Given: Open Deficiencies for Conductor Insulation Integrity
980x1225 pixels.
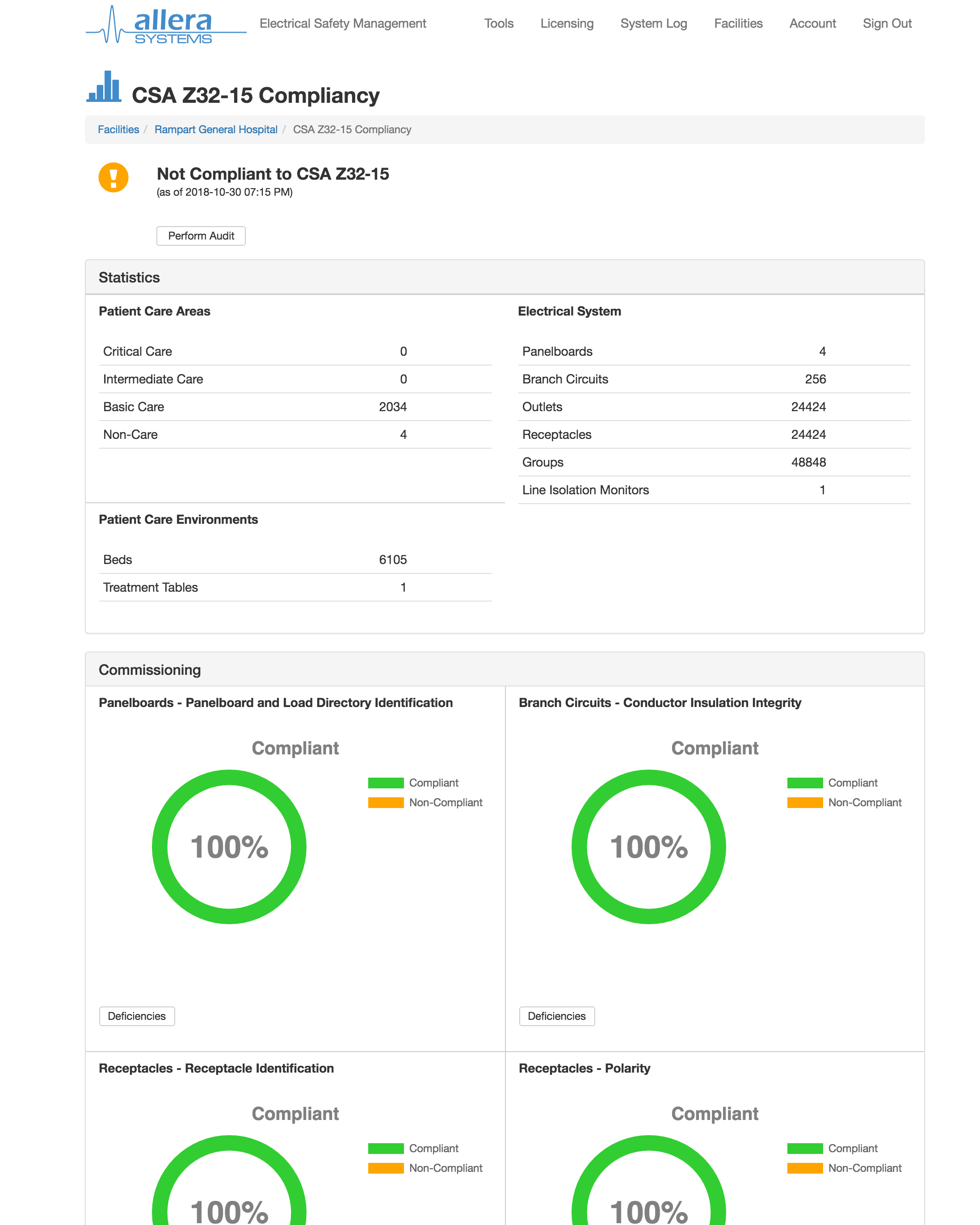Looking at the screenshot, I should [x=557, y=1016].
